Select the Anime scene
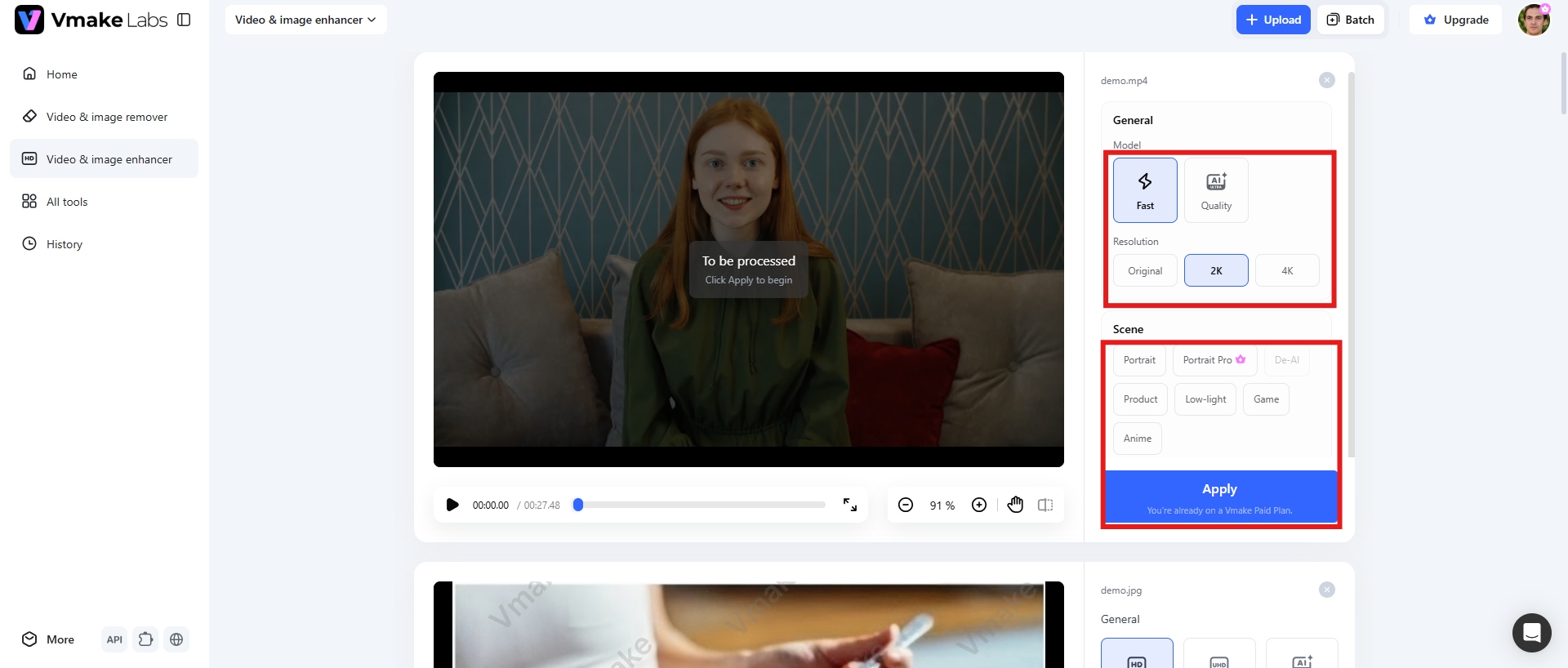This screenshot has width=1568, height=668. [1138, 439]
